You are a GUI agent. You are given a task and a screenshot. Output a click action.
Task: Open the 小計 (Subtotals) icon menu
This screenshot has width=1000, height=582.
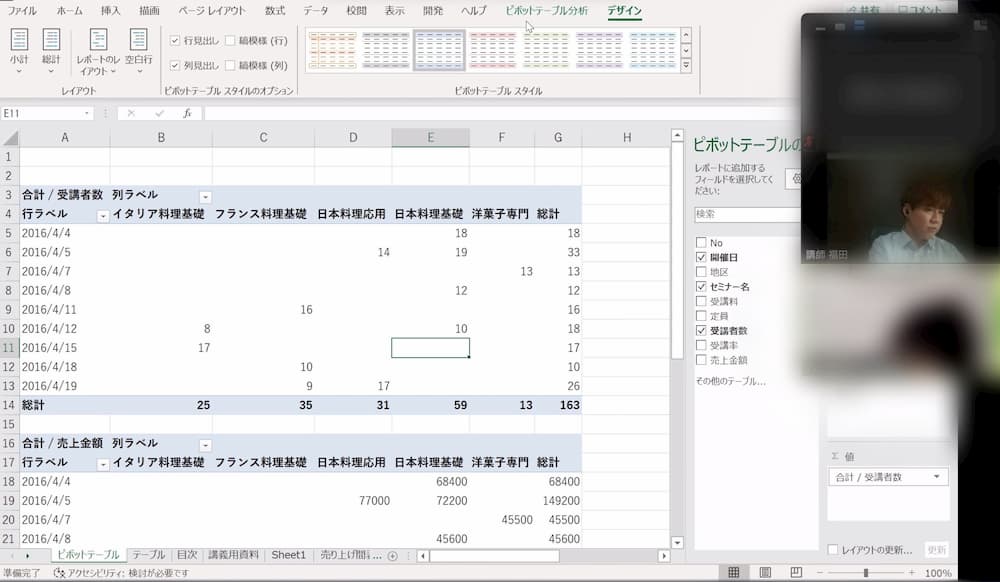coord(19,51)
